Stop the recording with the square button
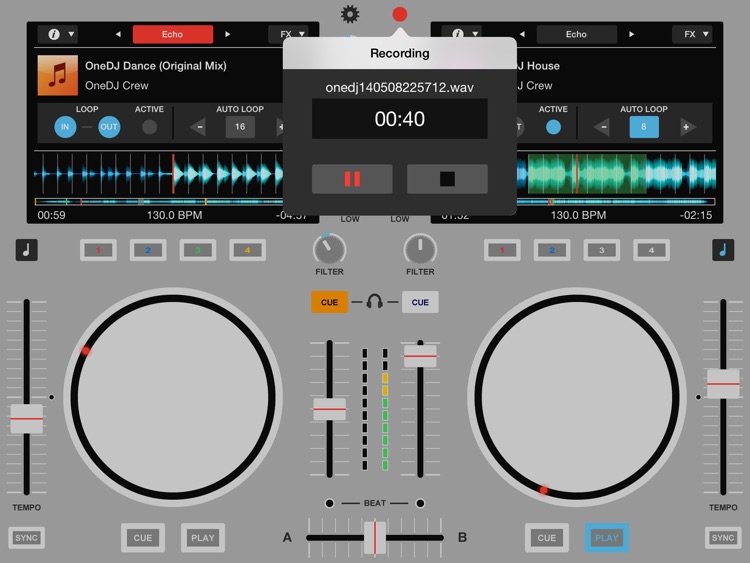750x563 pixels. pyautogui.click(x=447, y=179)
